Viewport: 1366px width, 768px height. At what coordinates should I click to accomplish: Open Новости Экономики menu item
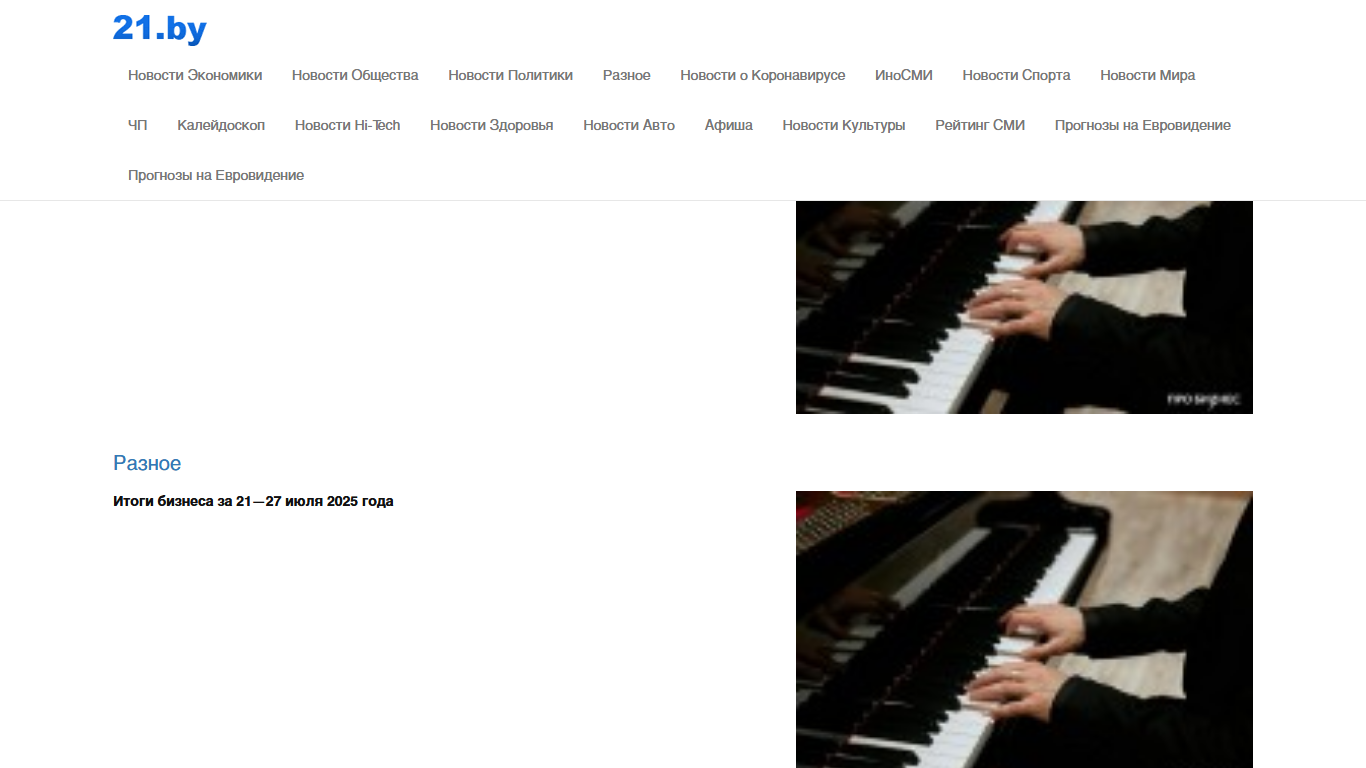pyautogui.click(x=195, y=75)
